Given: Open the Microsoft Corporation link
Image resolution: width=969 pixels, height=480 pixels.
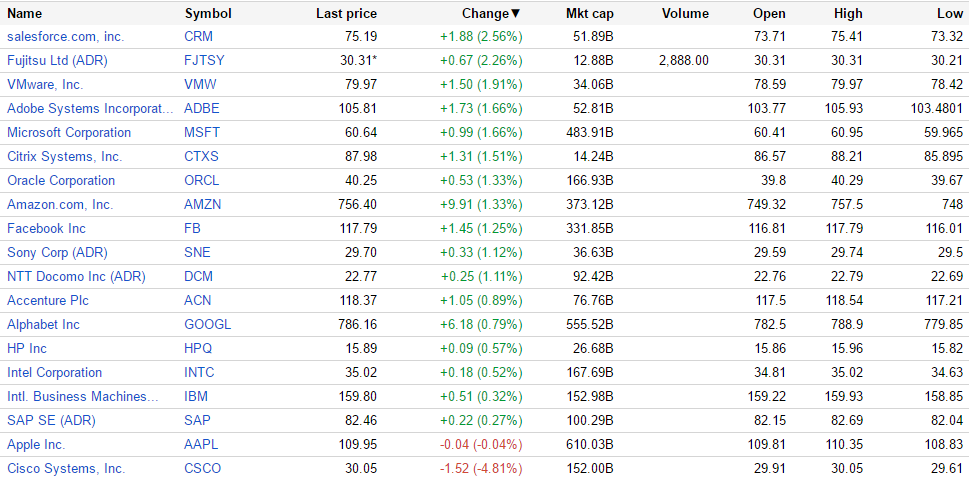Looking at the screenshot, I should (69, 132).
